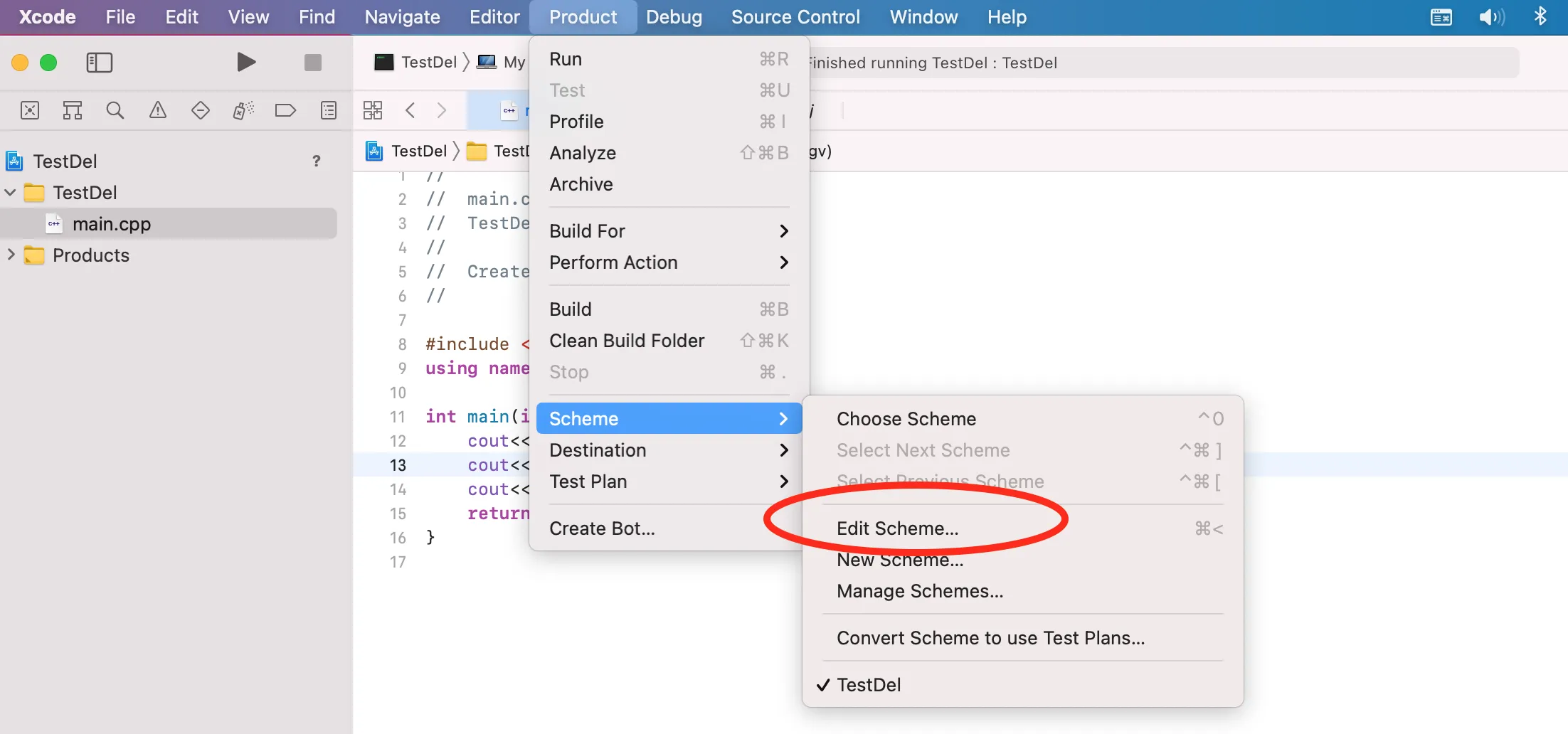The height and width of the screenshot is (734, 1568).
Task: Click the question mark status in navigator
Action: point(317,161)
